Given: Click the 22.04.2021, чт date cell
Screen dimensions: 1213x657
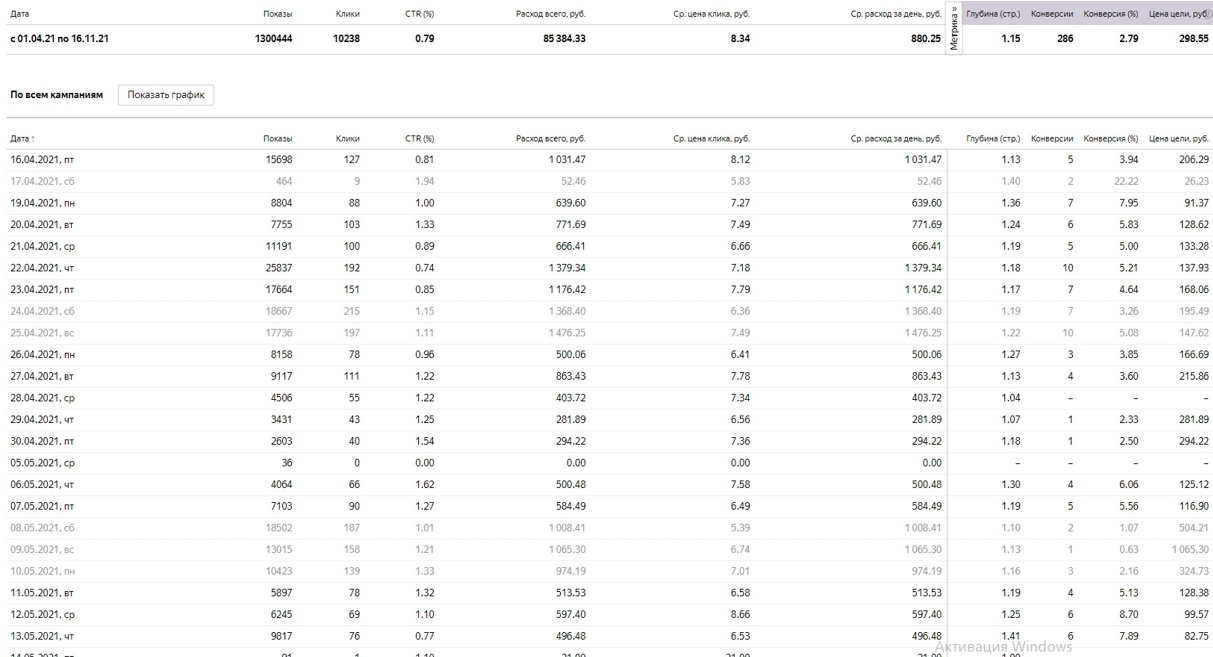Looking at the screenshot, I should pos(42,268).
